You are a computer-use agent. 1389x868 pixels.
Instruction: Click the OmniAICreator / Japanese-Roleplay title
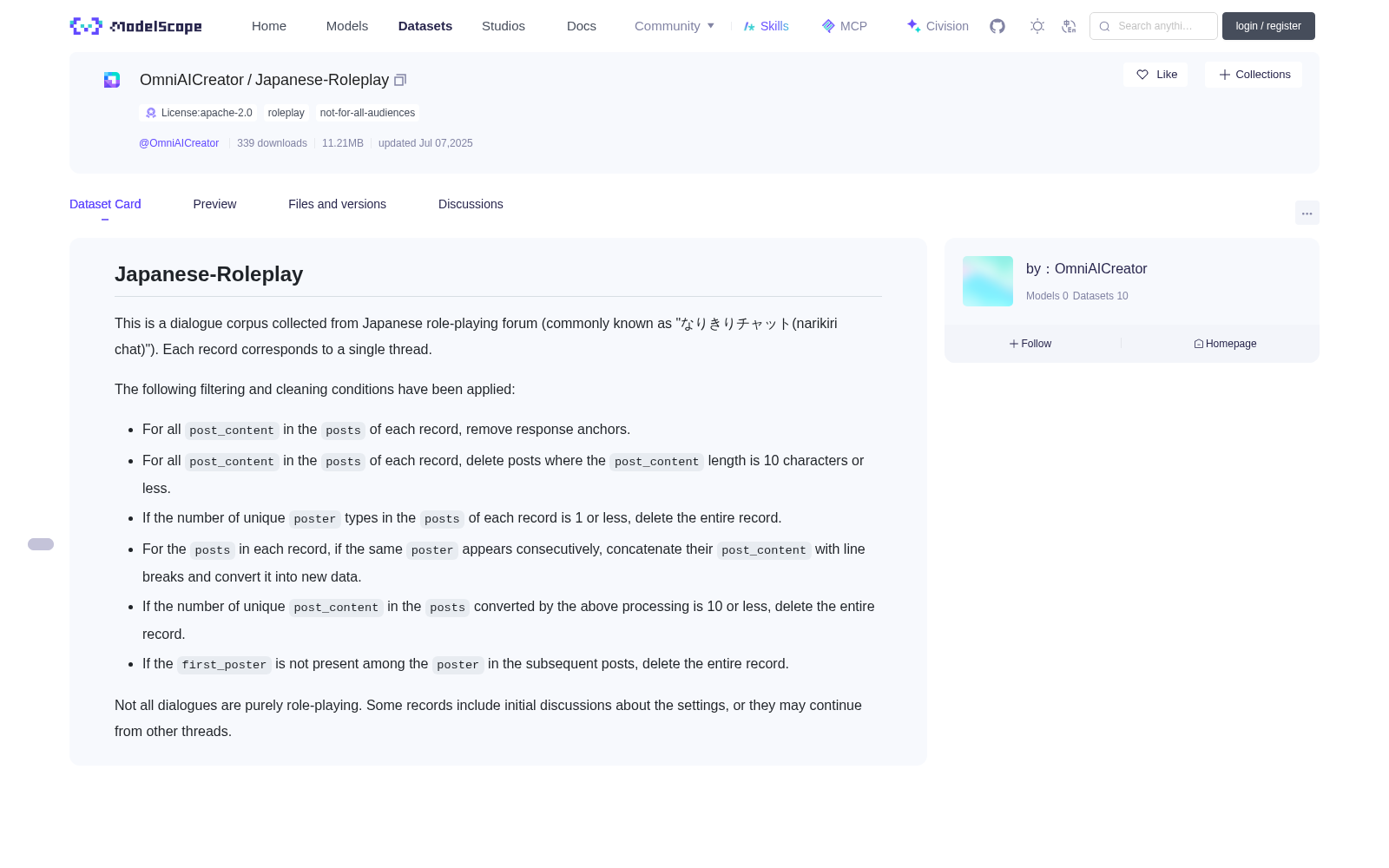pyautogui.click(x=265, y=80)
